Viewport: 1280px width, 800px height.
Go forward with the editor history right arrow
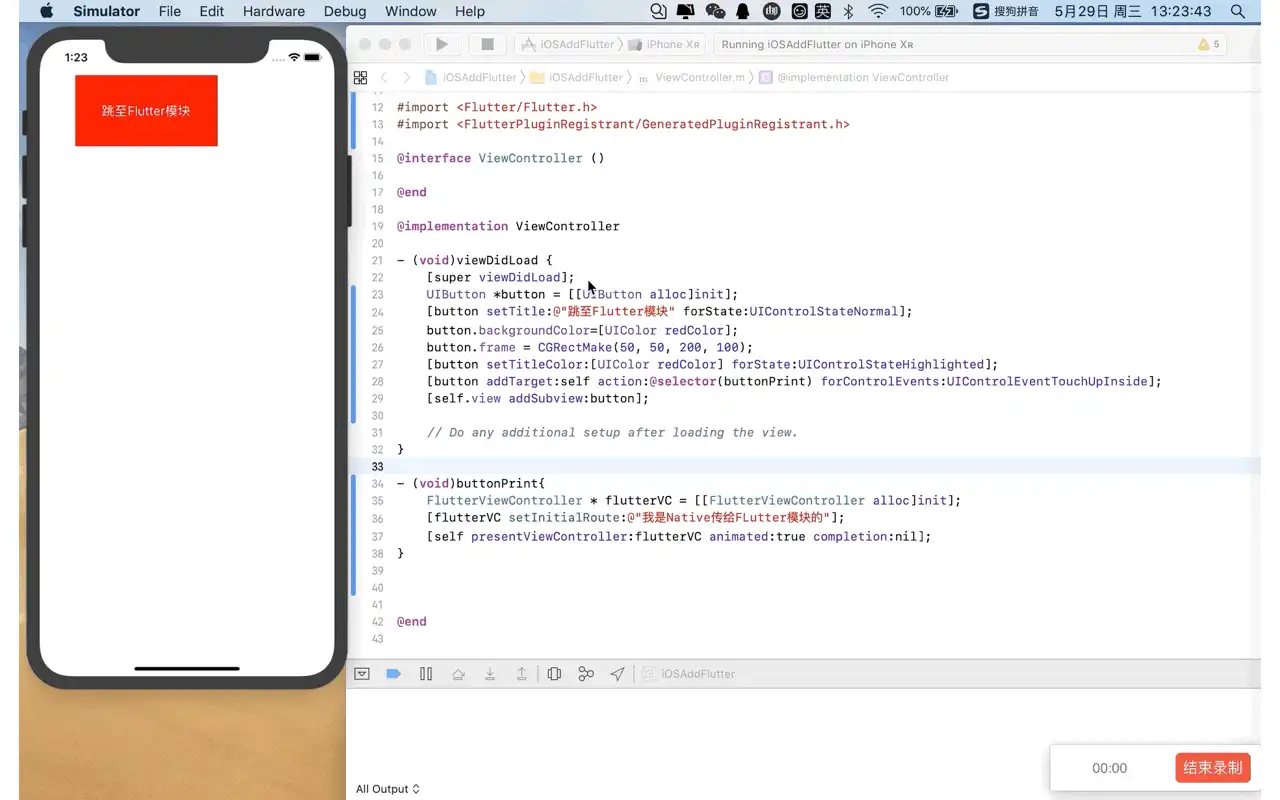point(406,77)
